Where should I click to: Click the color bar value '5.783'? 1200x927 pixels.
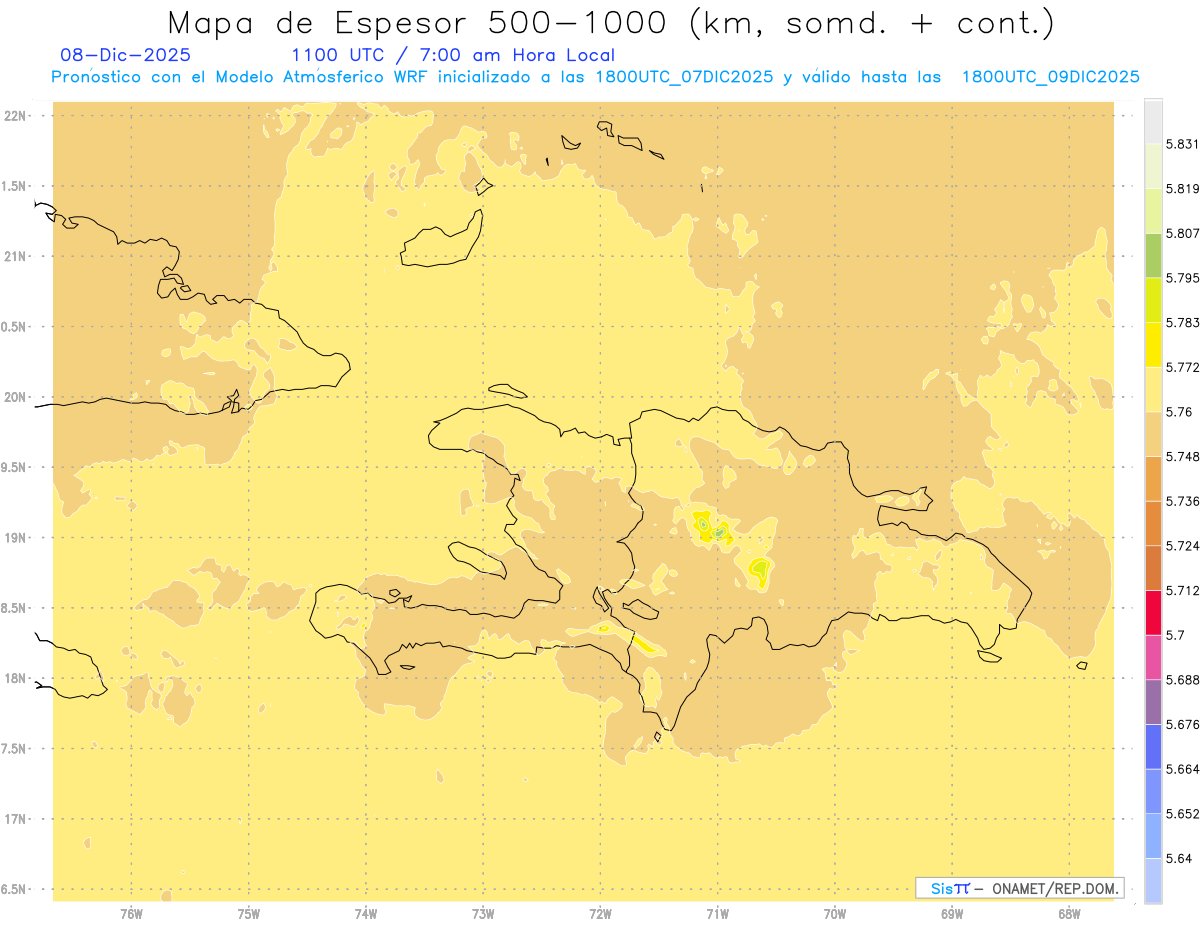click(x=1182, y=322)
